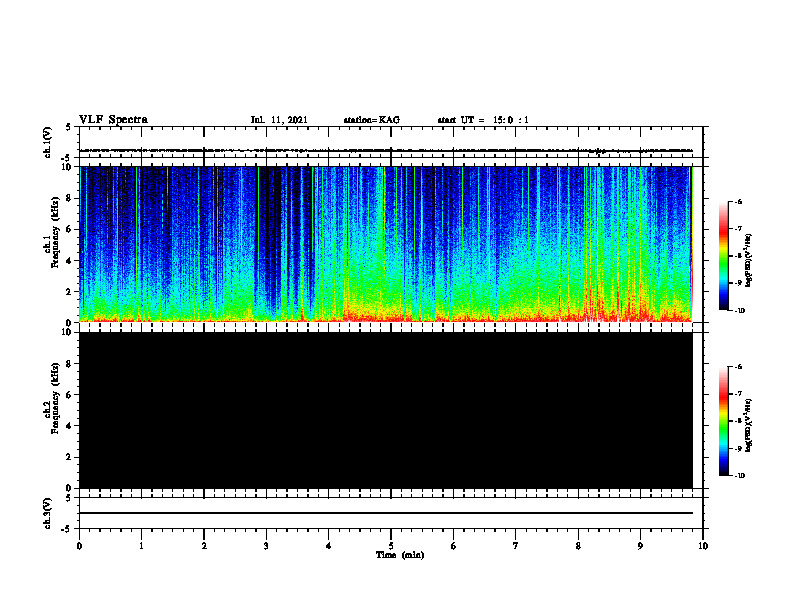
Task: Select the date text "Jul. 11, 2021"
Action: (279, 120)
